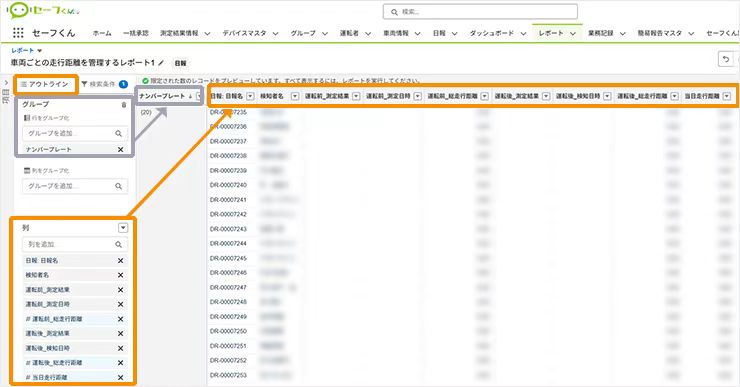
Task: Click the undo arrow button
Action: pyautogui.click(x=726, y=59)
